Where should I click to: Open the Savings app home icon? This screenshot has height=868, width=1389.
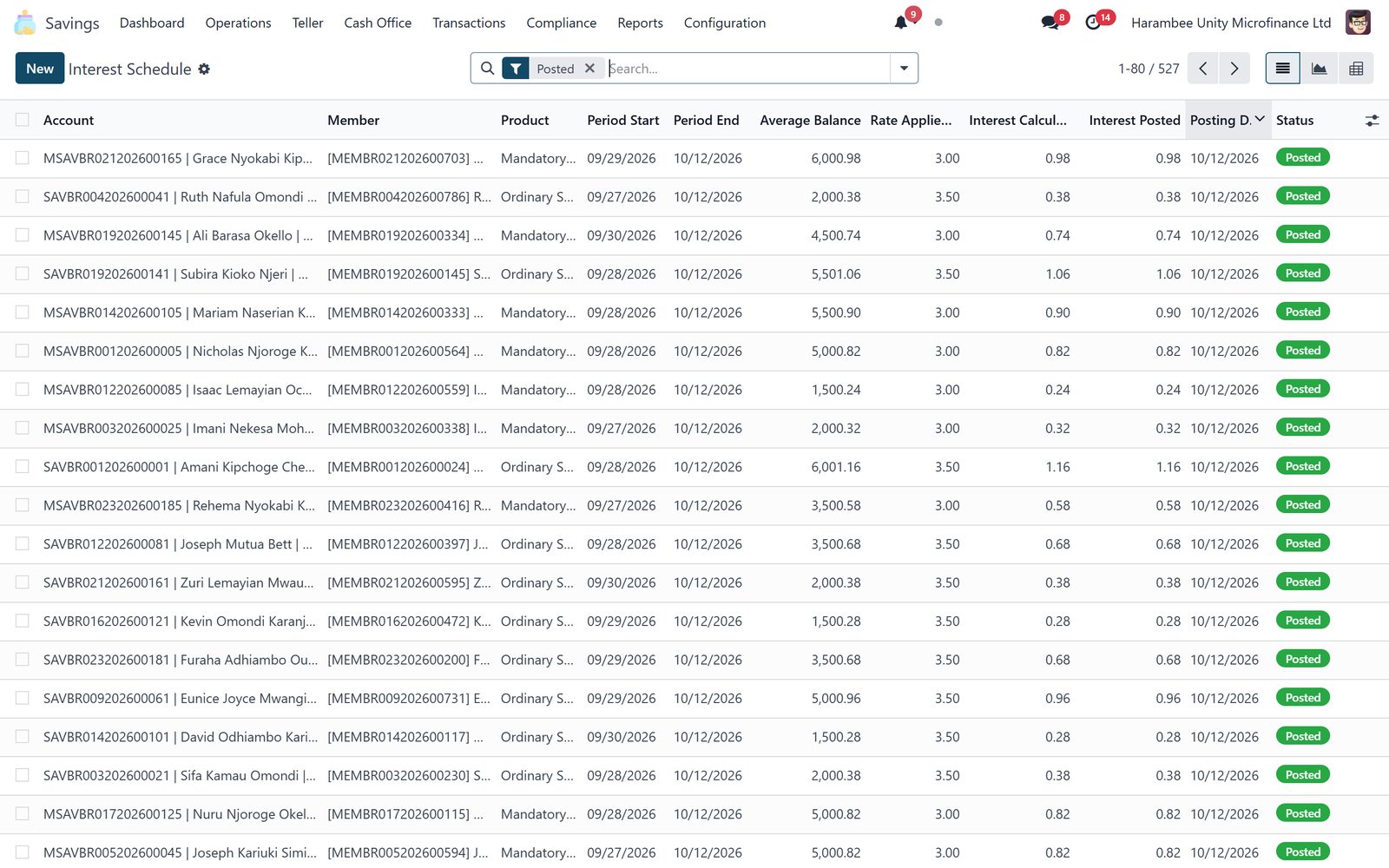[25, 23]
